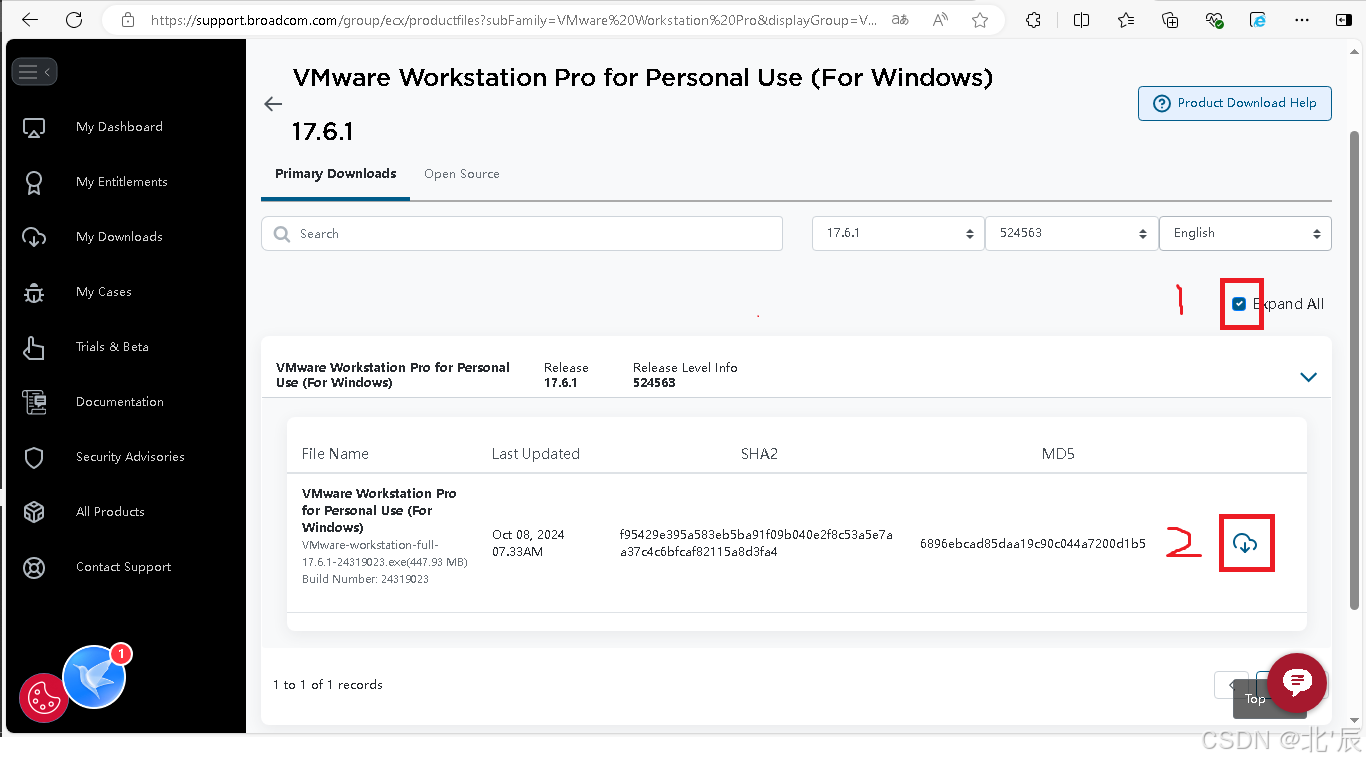Click the Read Aloud icon

(x=940, y=20)
